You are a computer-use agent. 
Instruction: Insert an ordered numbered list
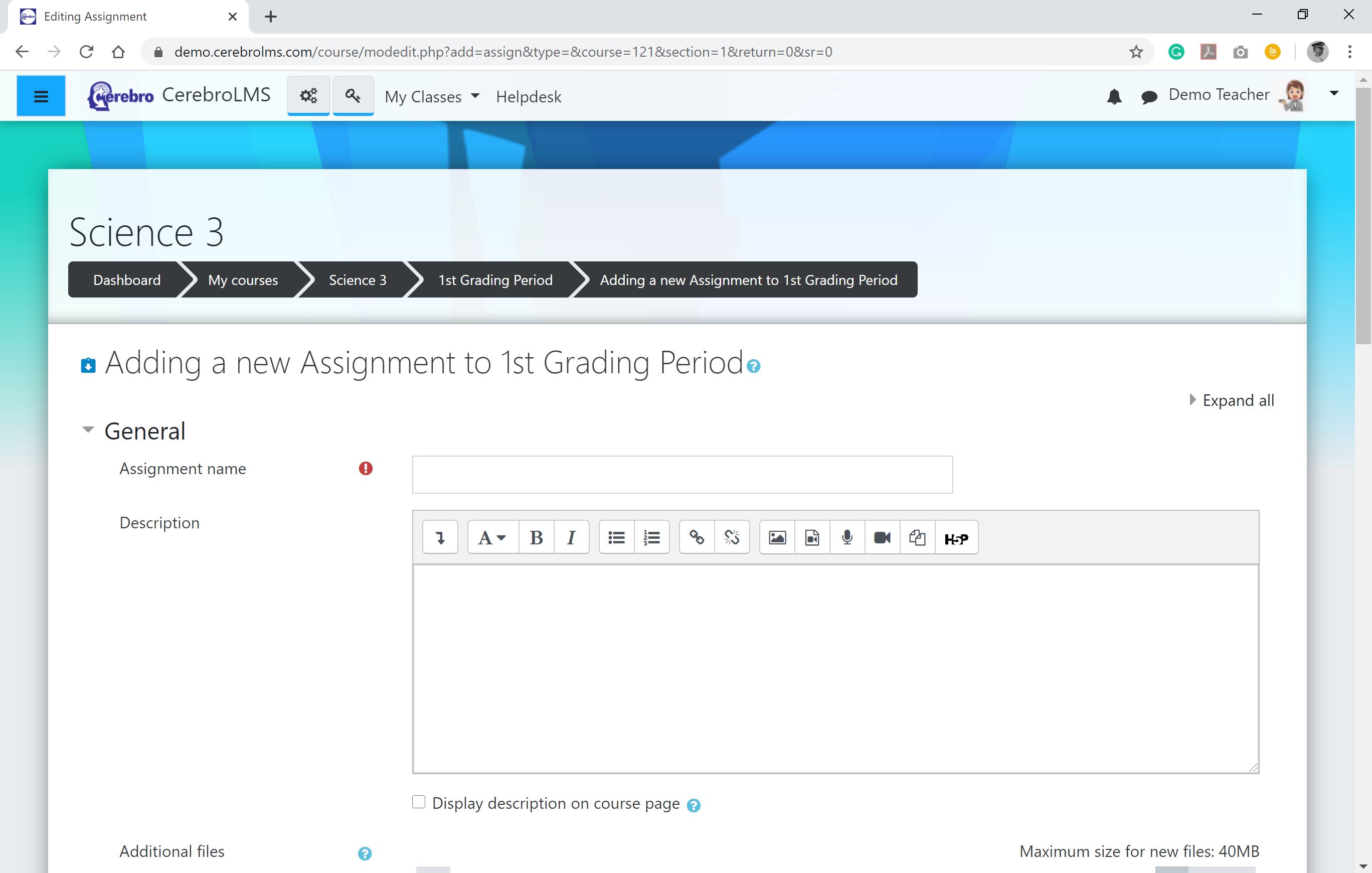(x=651, y=537)
